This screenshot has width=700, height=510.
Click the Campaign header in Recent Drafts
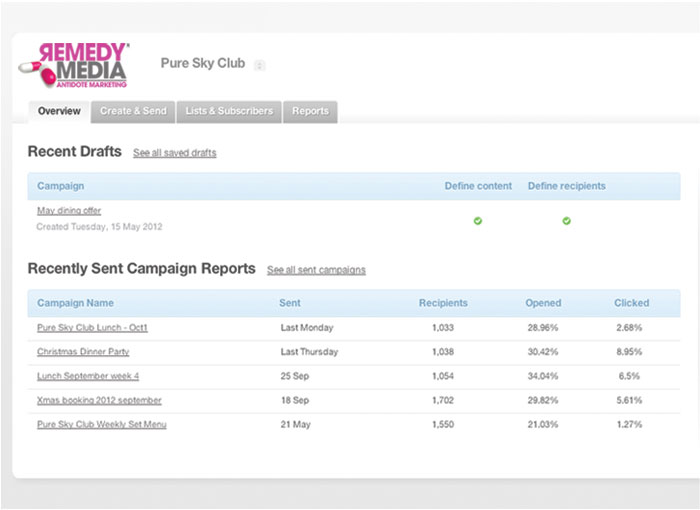[x=60, y=186]
